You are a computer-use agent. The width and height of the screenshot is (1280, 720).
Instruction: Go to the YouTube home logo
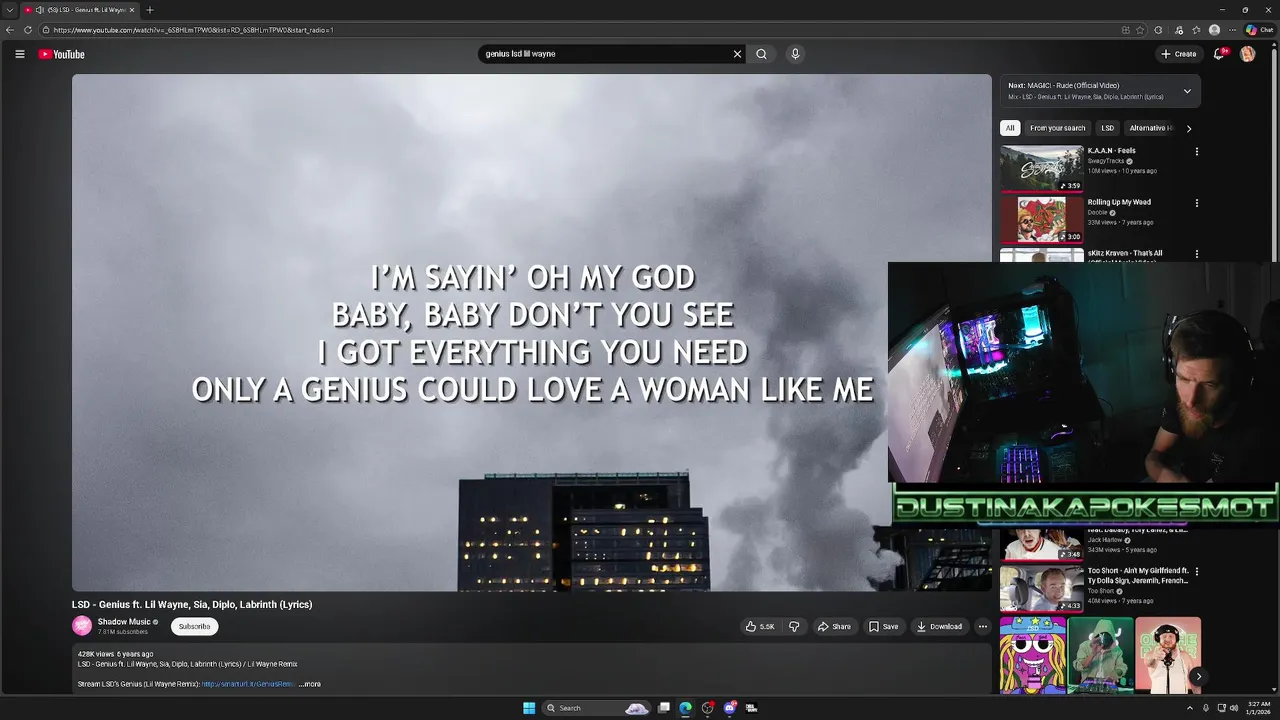(x=62, y=54)
